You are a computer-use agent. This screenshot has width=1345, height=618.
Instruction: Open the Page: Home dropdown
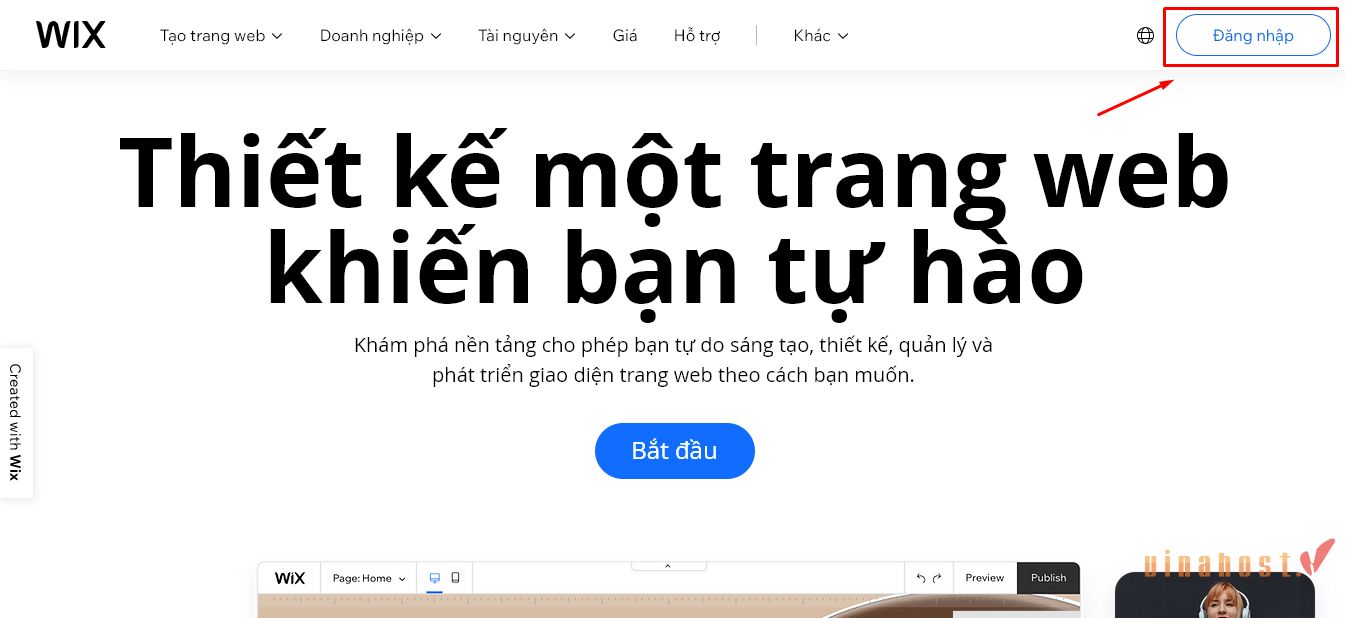pos(369,578)
